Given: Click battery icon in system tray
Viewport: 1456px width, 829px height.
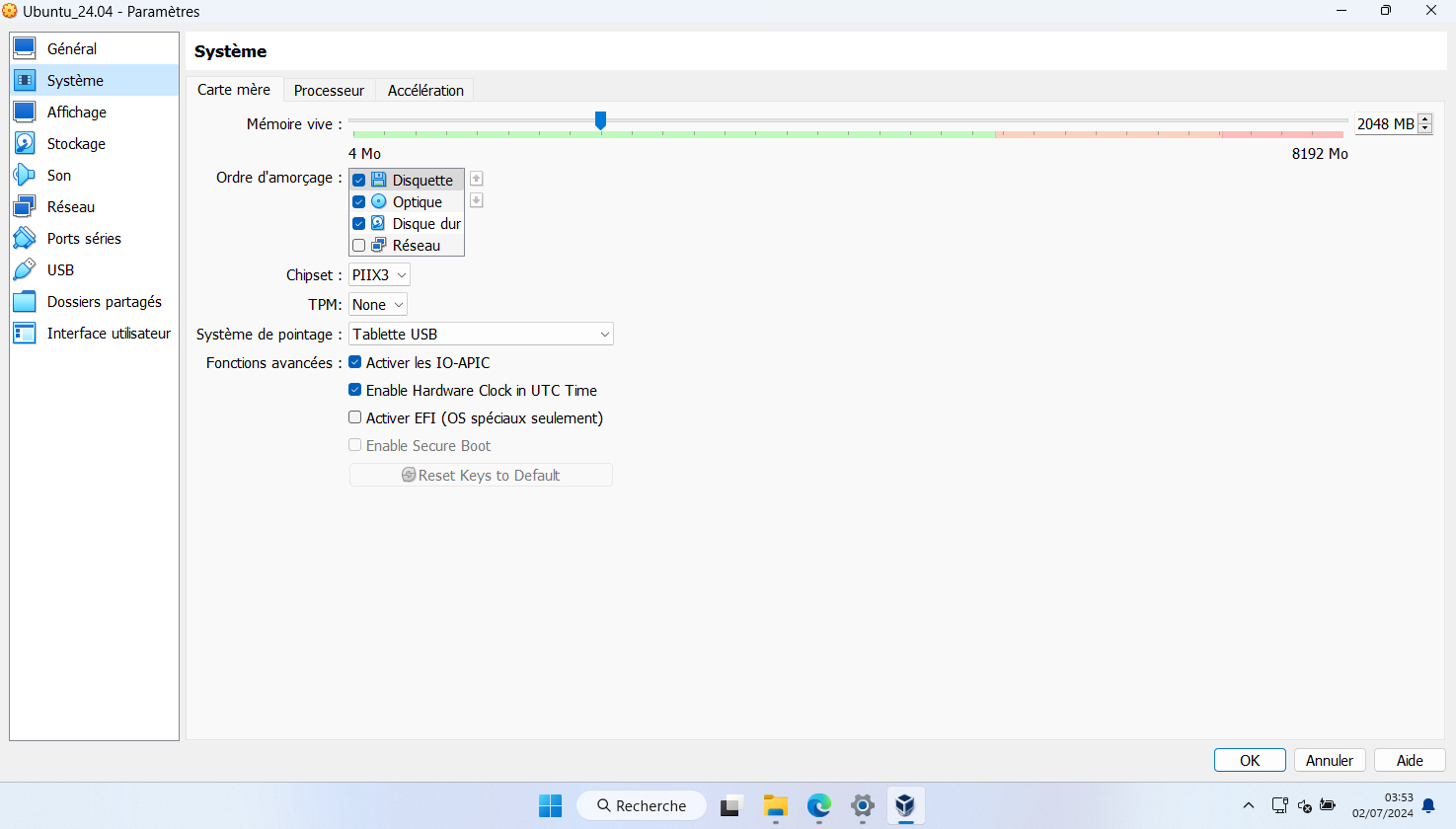Looking at the screenshot, I should [x=1328, y=805].
